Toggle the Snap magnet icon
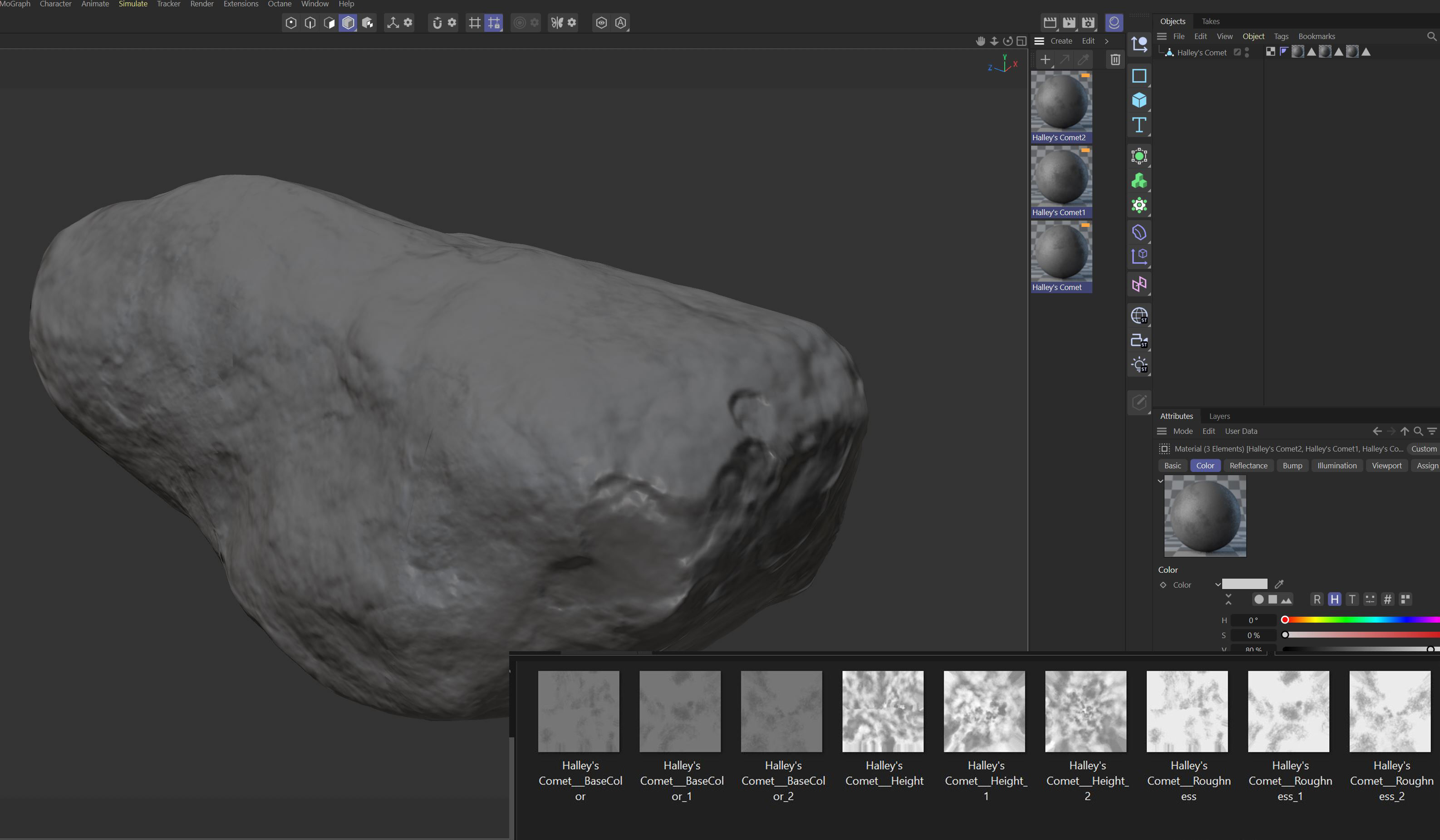This screenshot has height=840, width=1440. click(437, 23)
